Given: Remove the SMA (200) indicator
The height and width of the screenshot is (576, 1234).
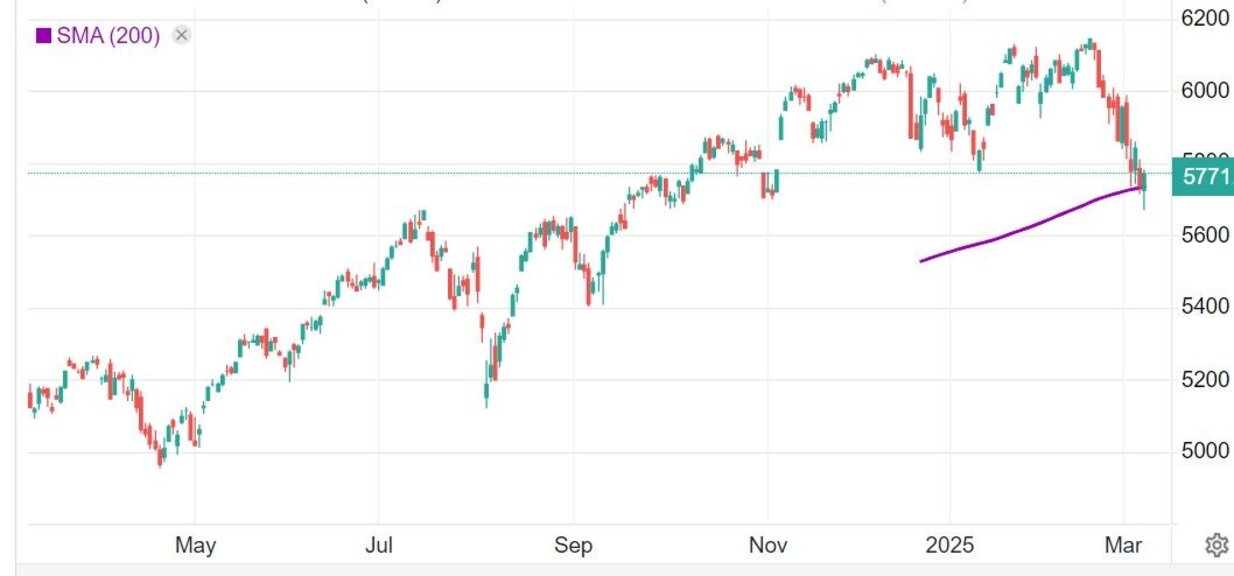Looking at the screenshot, I should [181, 36].
